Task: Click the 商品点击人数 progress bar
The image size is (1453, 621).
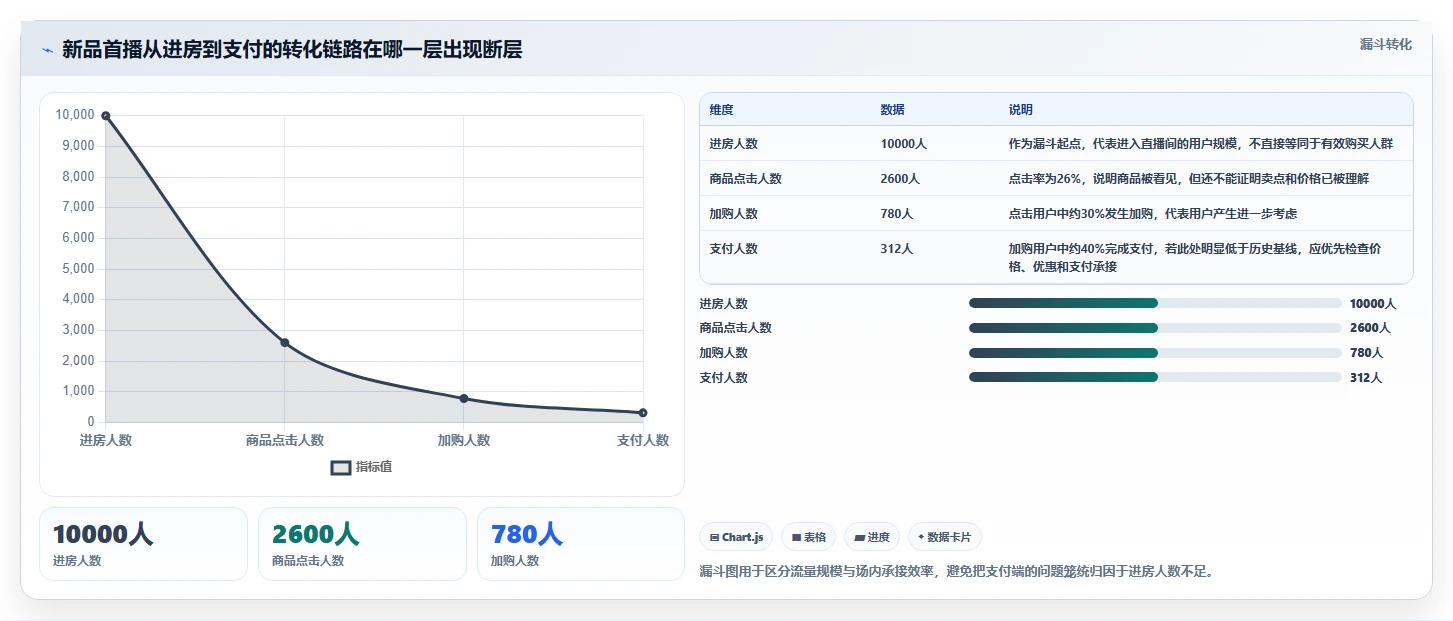Action: click(1155, 328)
